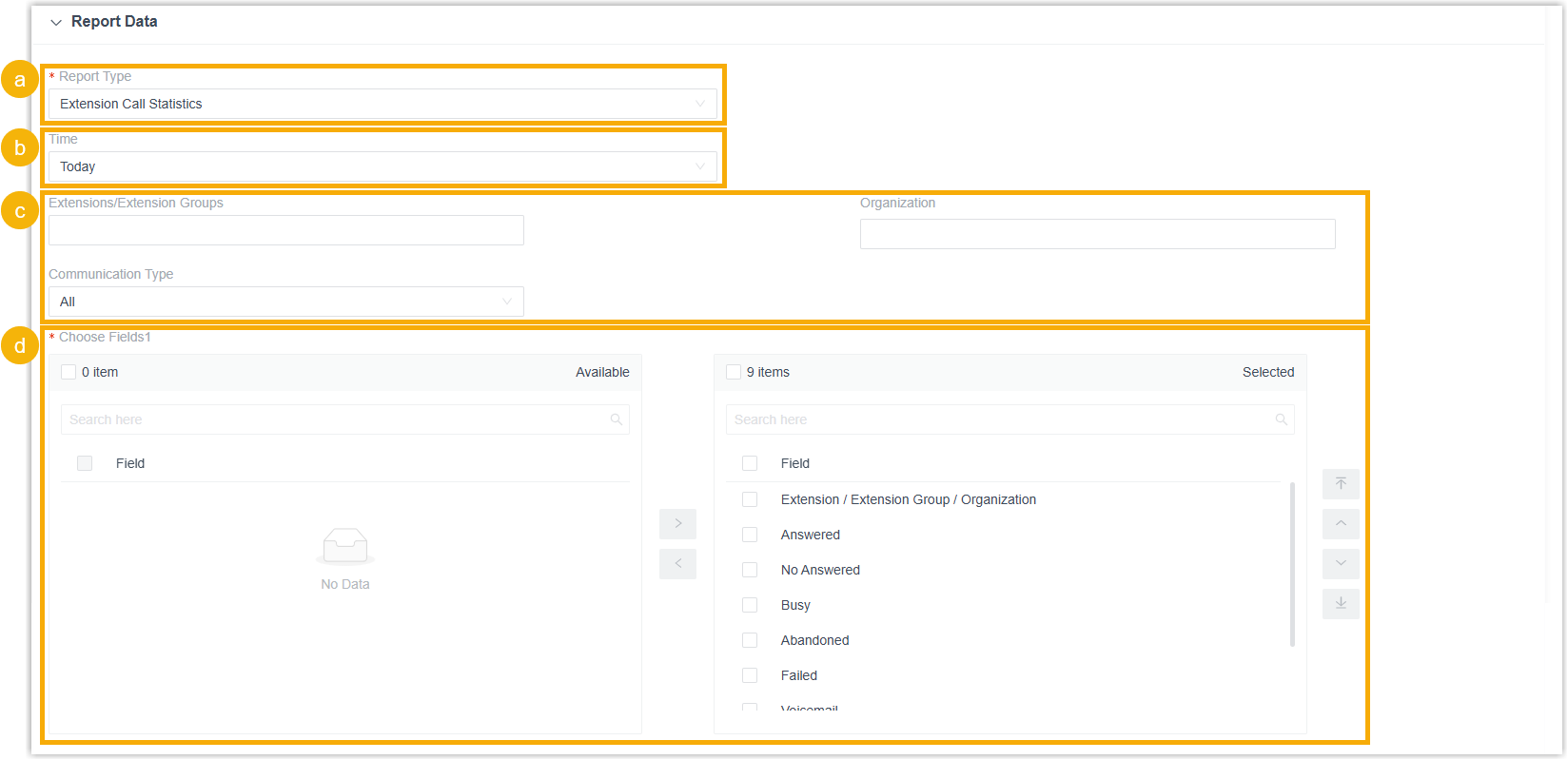Viewport: 1568px width, 760px height.
Task: Click the move-to-top arrow icon
Action: click(x=1341, y=484)
